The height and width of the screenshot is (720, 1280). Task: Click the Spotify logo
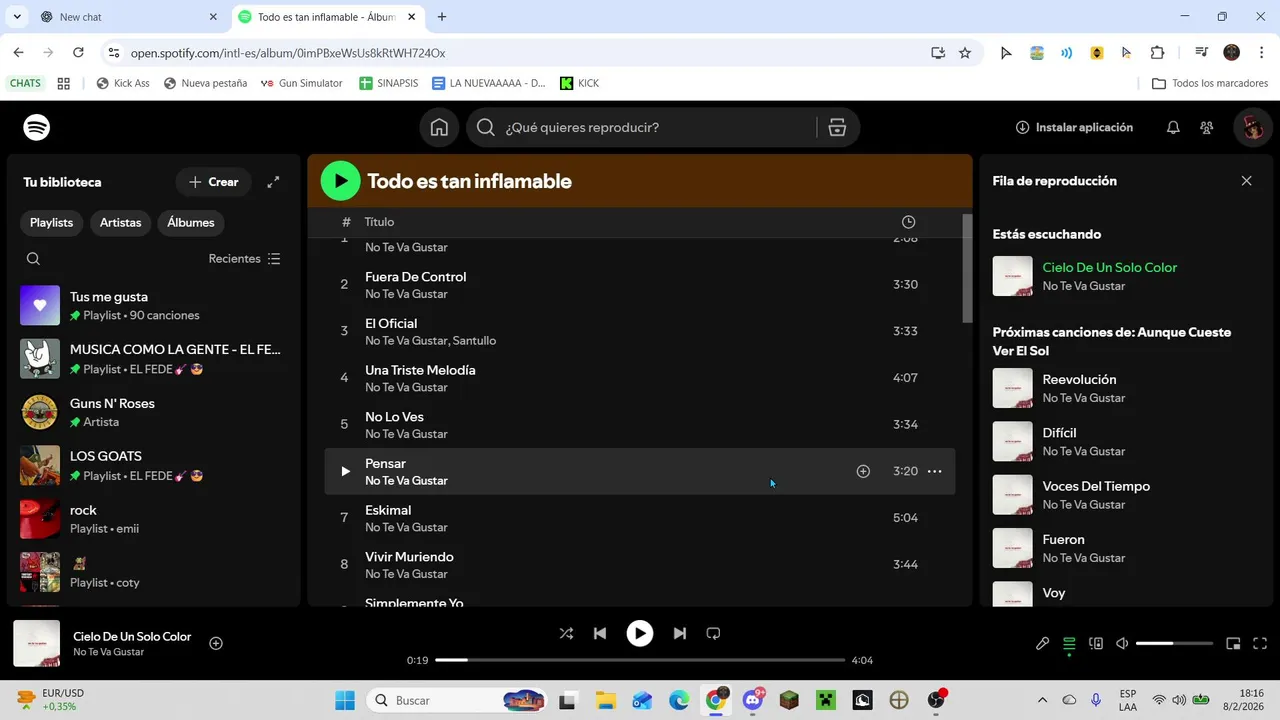coord(37,127)
